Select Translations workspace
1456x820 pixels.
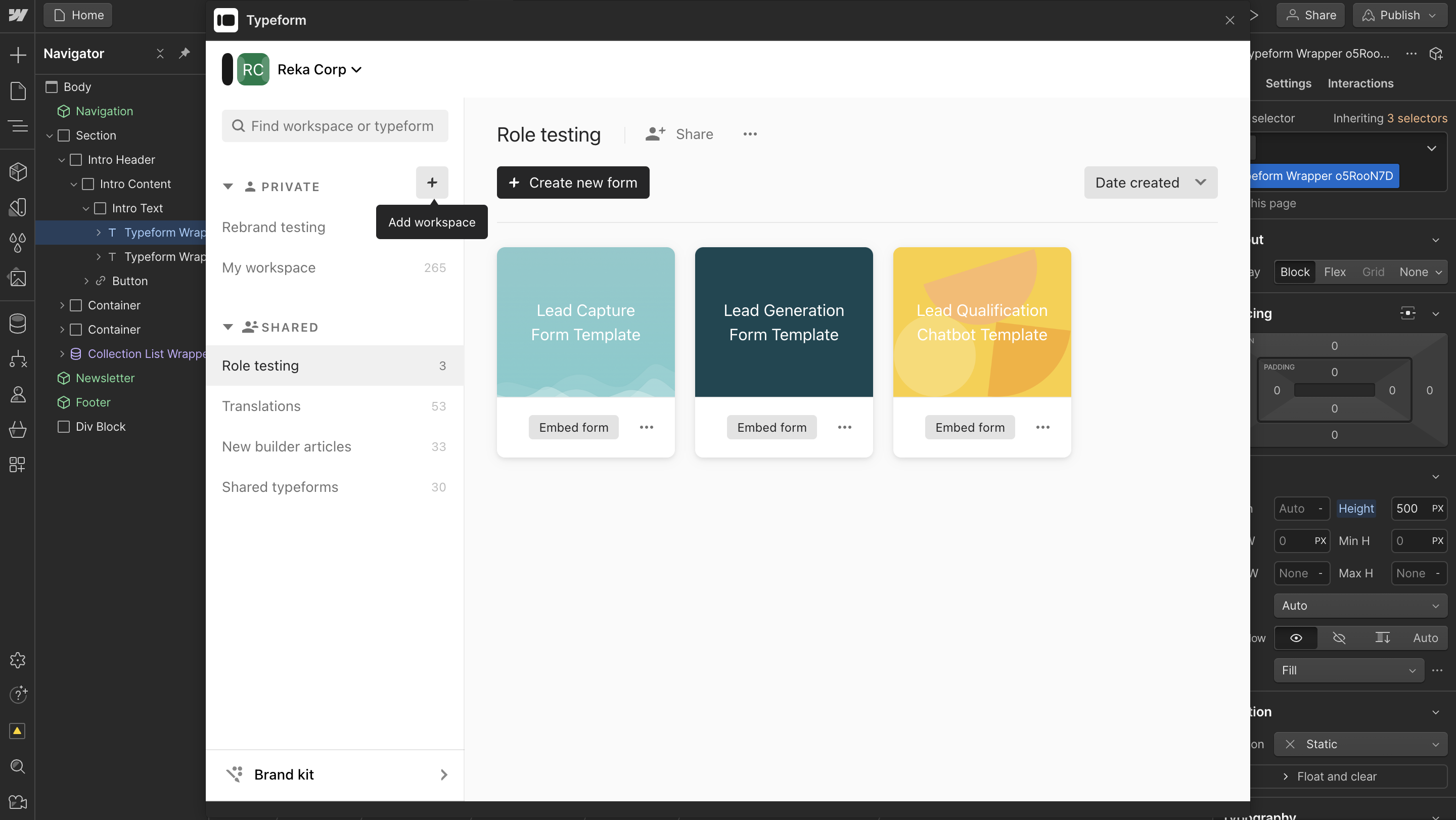(335, 406)
